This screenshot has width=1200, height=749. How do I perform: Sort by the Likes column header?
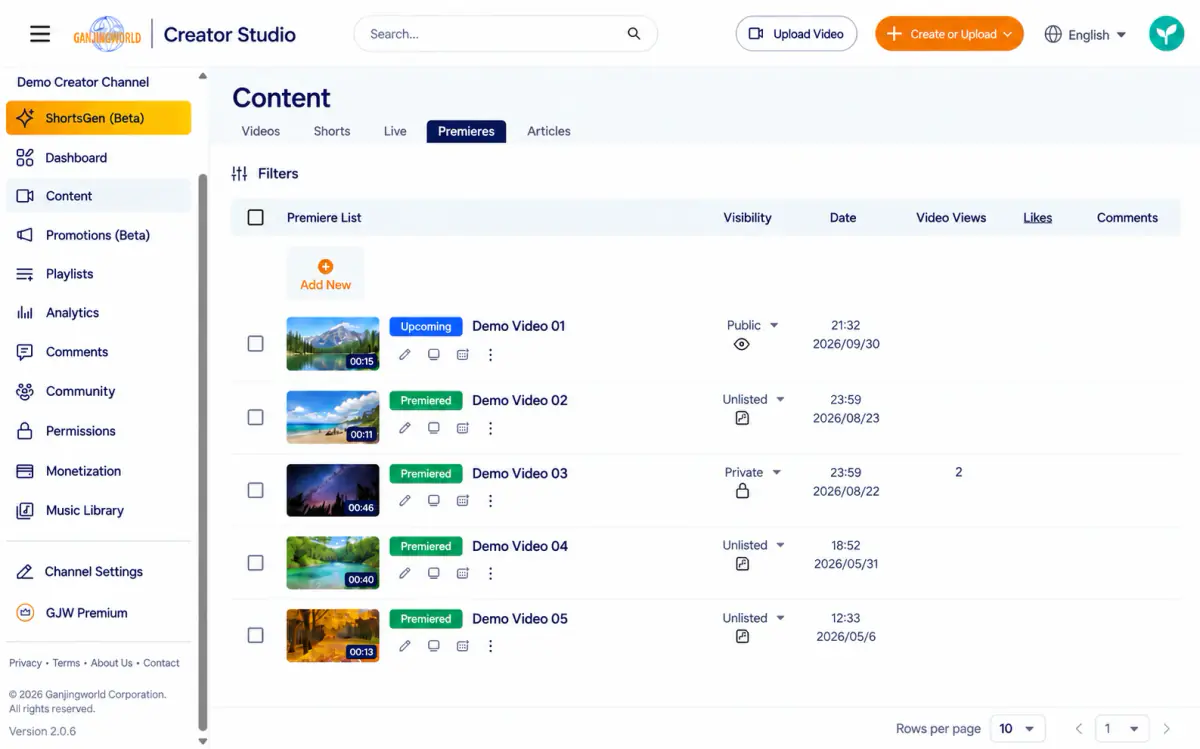point(1037,218)
